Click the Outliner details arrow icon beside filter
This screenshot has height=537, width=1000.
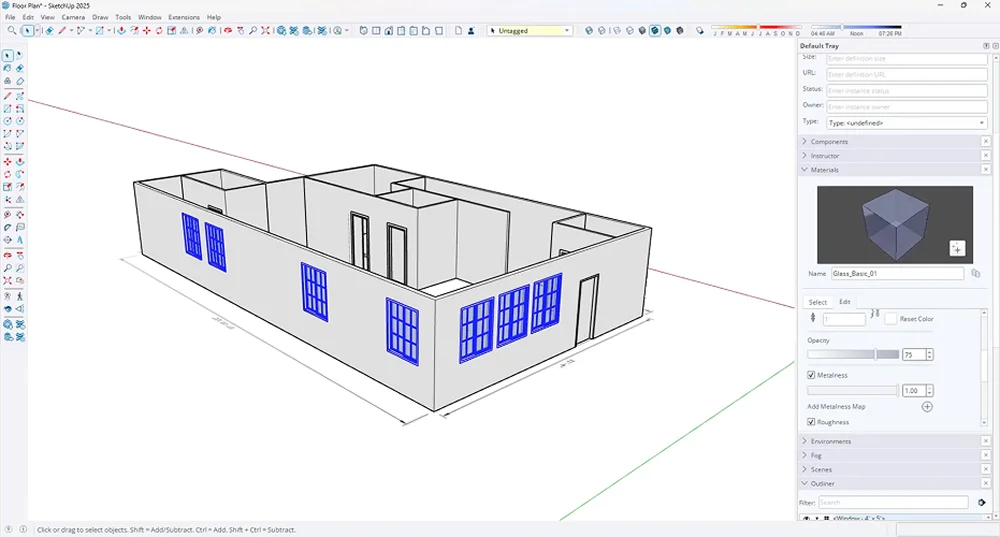coord(982,502)
